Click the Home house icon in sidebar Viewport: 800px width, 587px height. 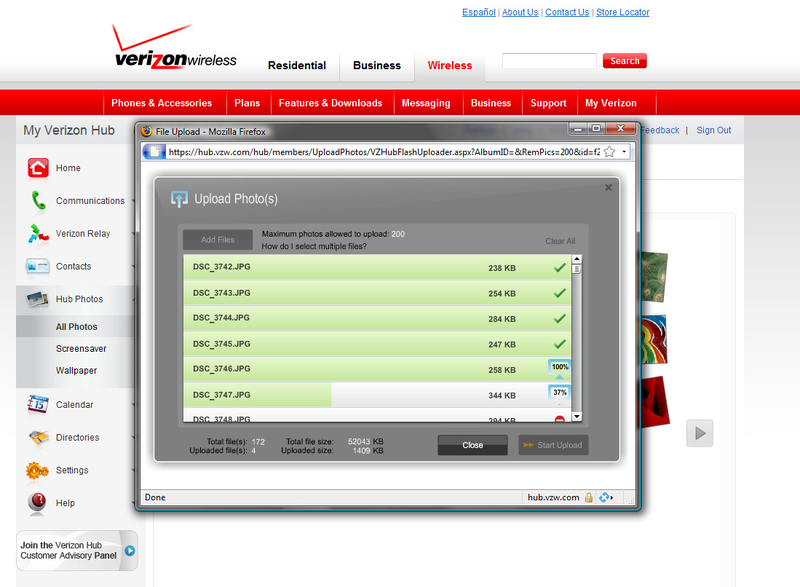coord(38,168)
